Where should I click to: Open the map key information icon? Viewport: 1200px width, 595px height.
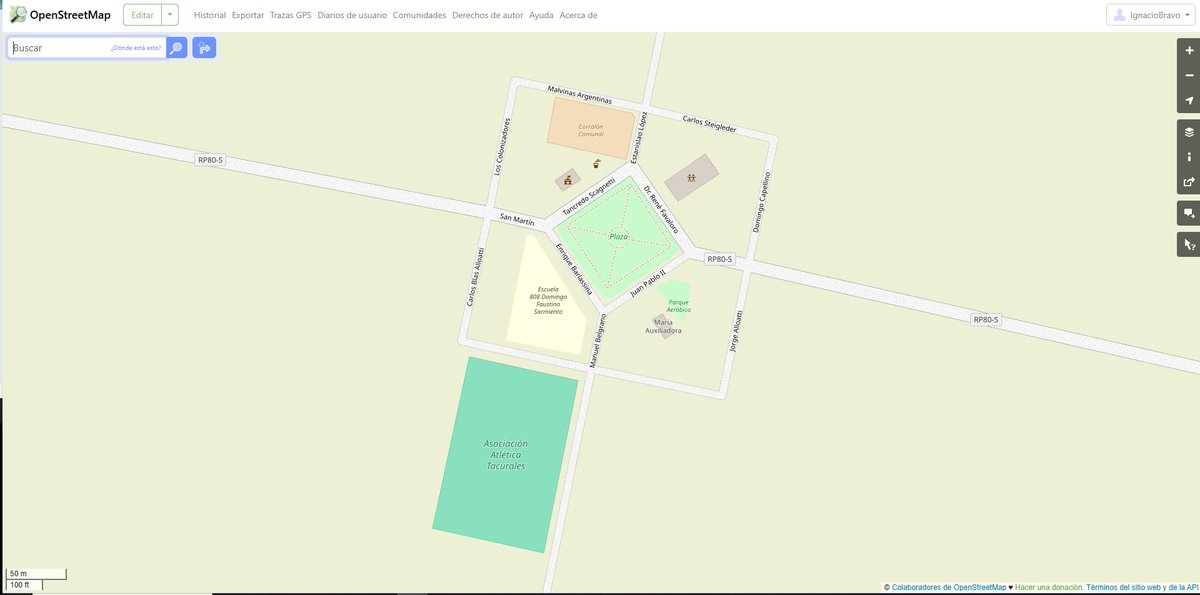tap(1188, 157)
